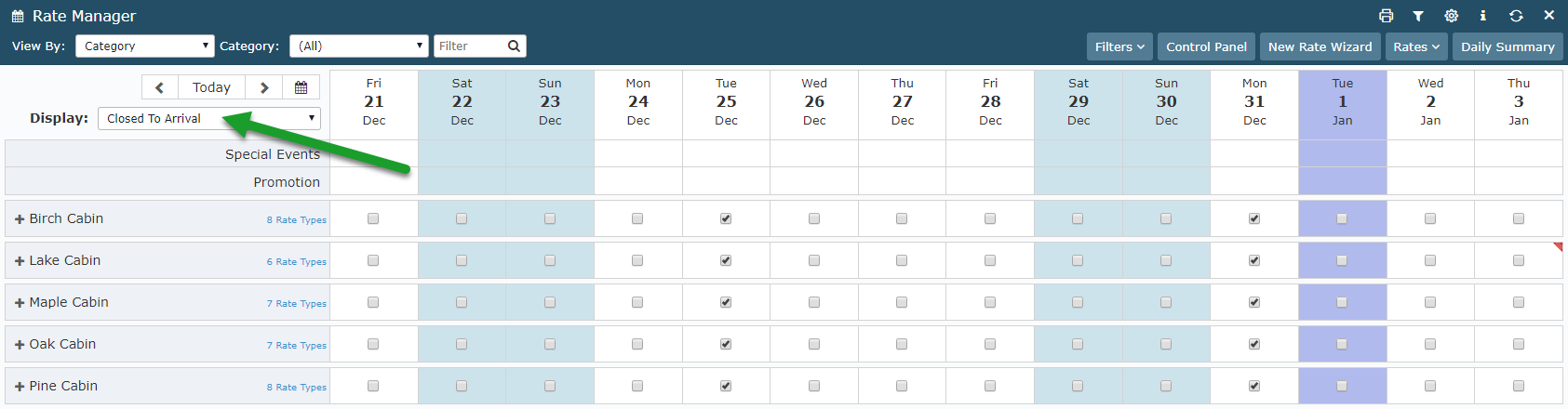Open the Filters menu

[x=1119, y=46]
